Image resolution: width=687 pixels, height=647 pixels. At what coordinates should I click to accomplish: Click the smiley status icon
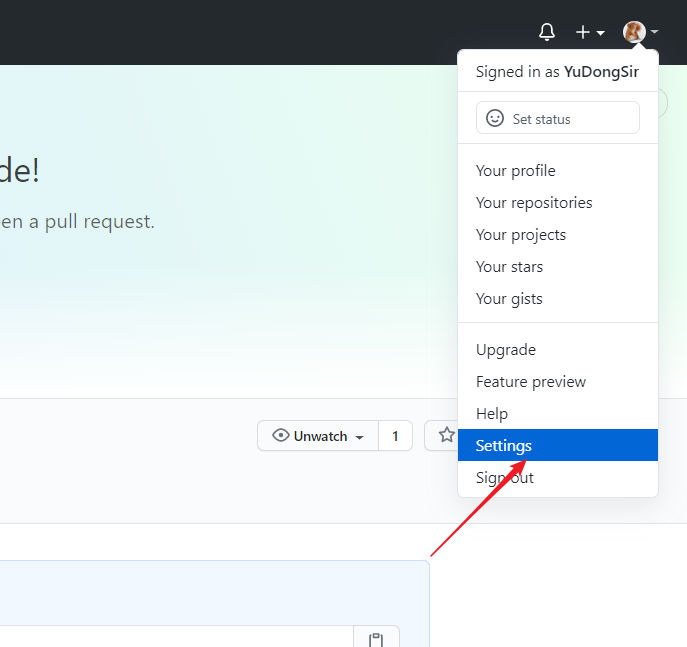pyautogui.click(x=495, y=118)
